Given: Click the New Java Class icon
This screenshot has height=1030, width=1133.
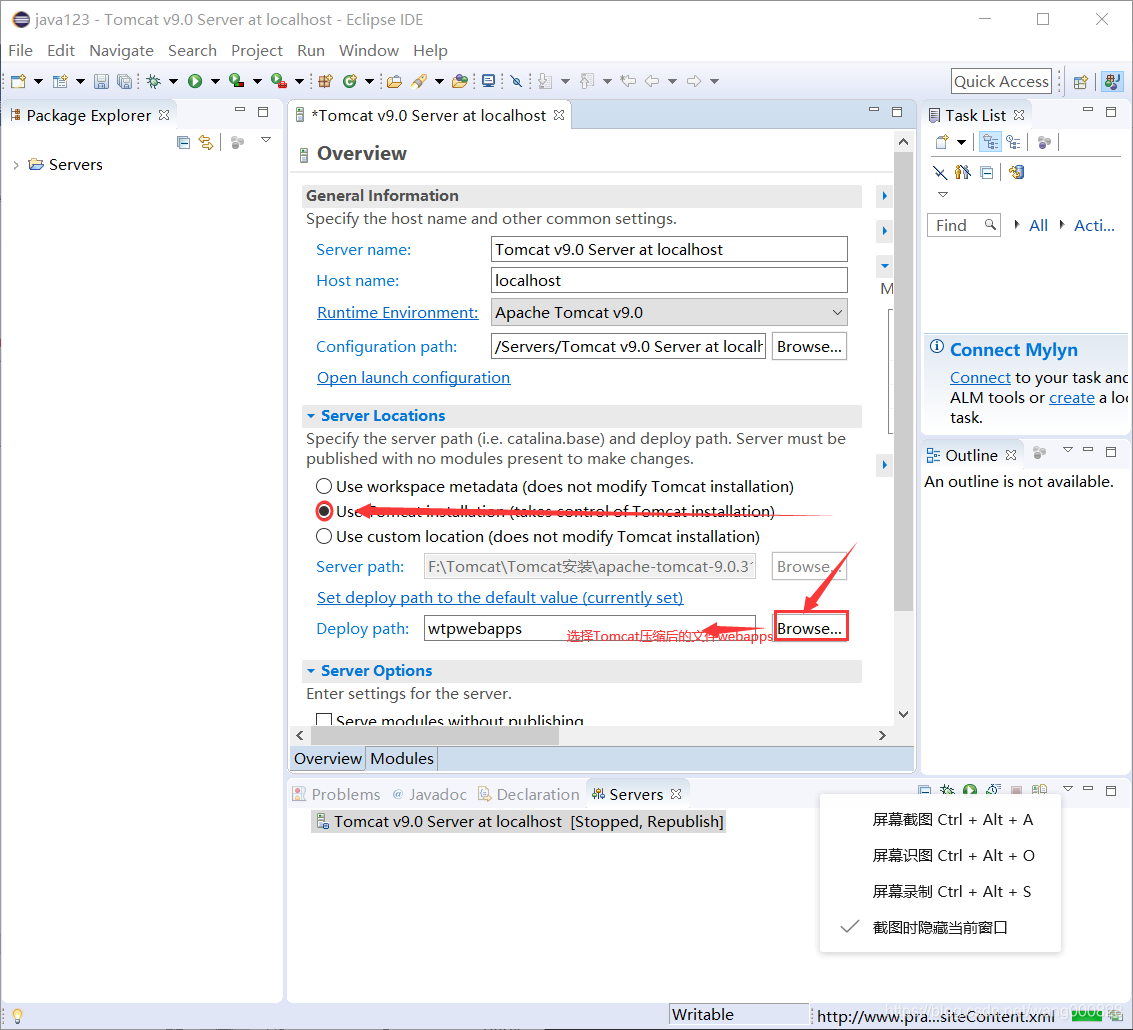Looking at the screenshot, I should (x=350, y=81).
